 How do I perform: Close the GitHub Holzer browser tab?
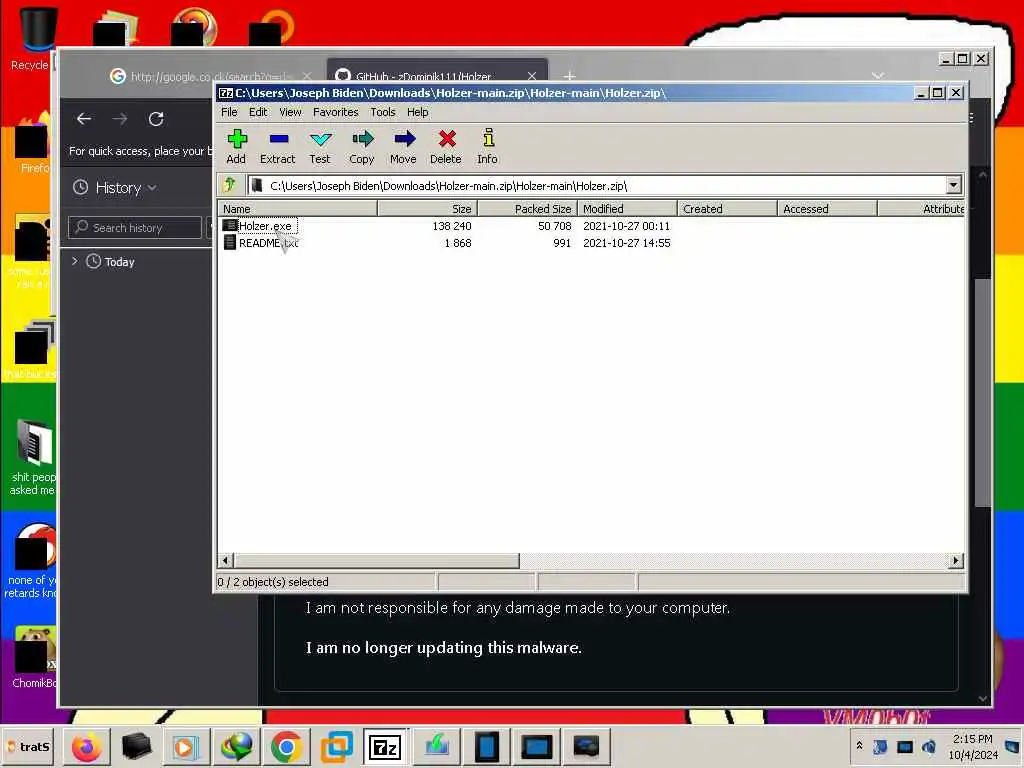532,76
